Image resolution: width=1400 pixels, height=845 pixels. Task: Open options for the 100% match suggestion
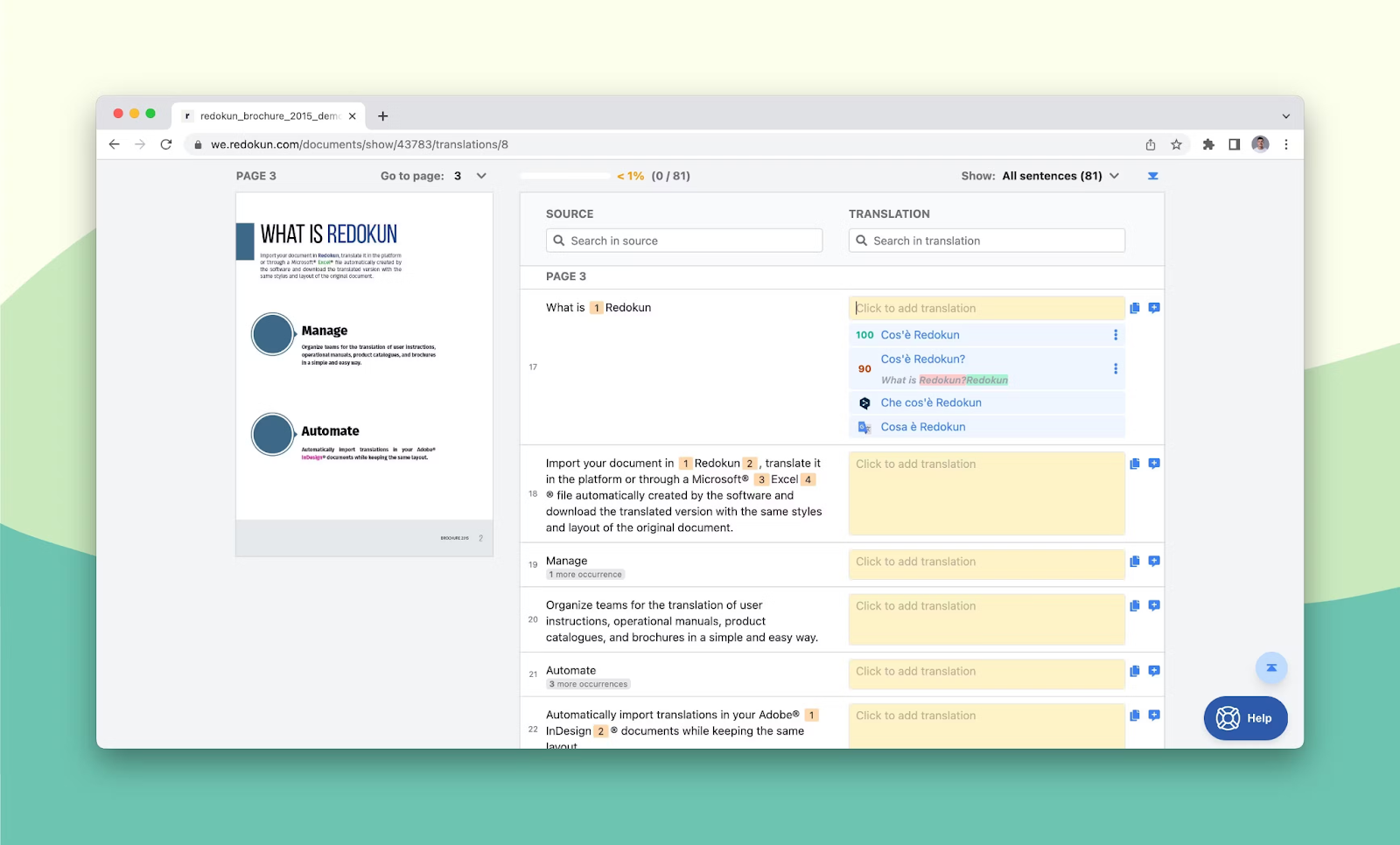pyautogui.click(x=1115, y=335)
